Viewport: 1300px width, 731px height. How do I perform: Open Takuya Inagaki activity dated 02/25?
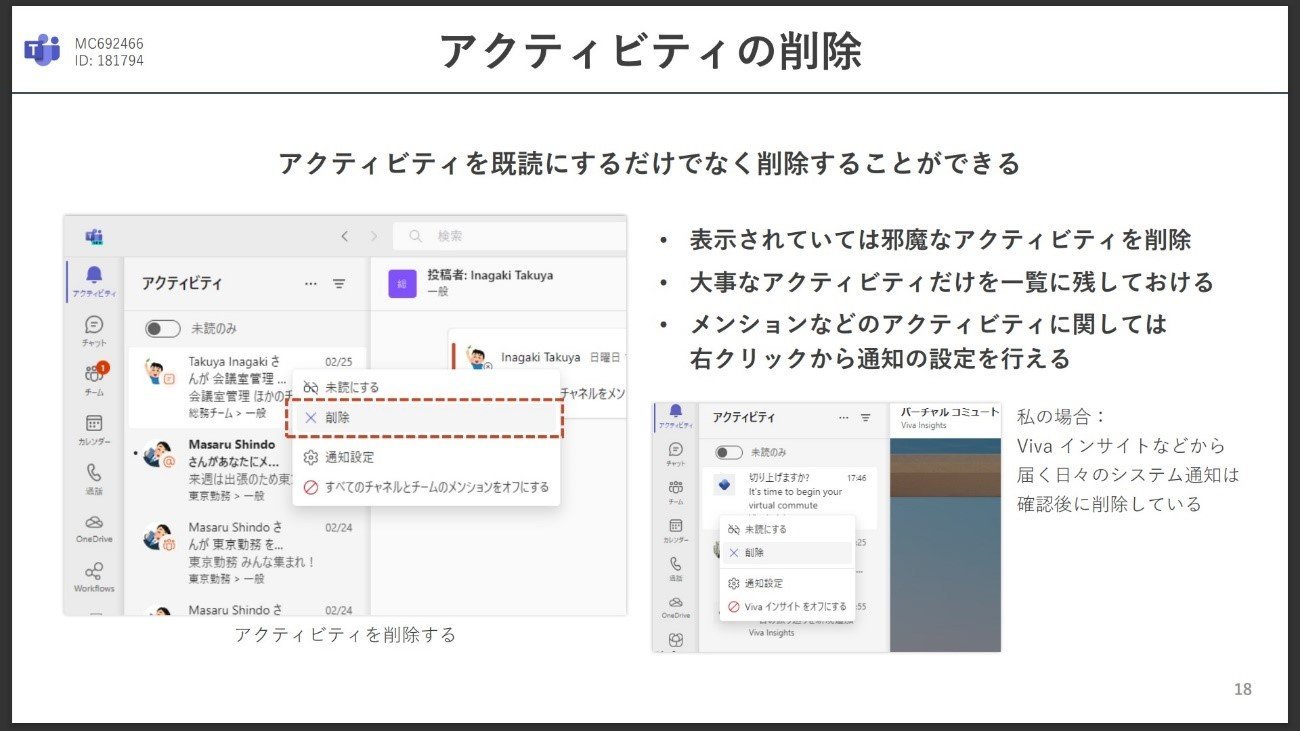(x=247, y=387)
